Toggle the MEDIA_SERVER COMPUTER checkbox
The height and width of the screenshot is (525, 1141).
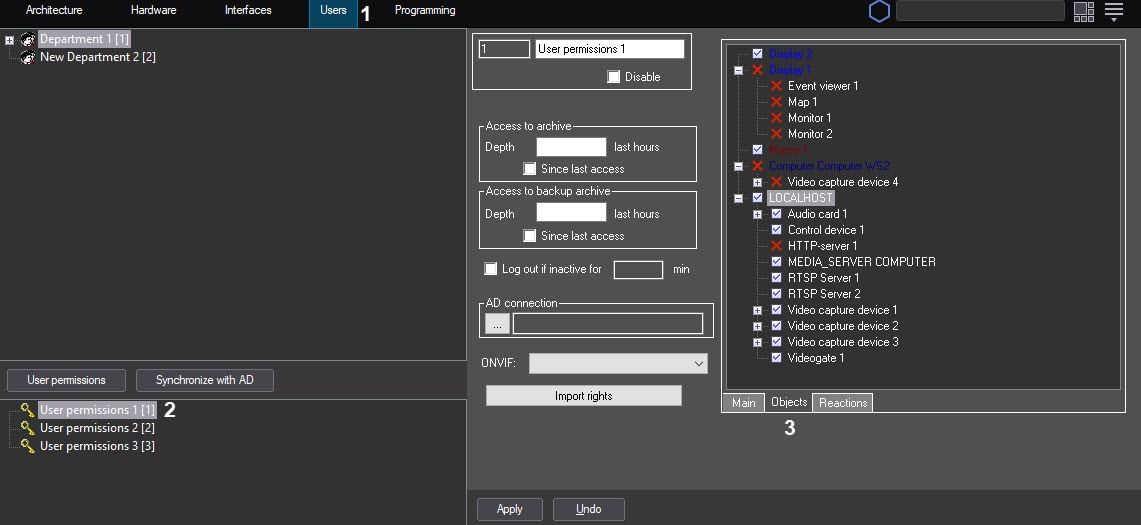776,262
